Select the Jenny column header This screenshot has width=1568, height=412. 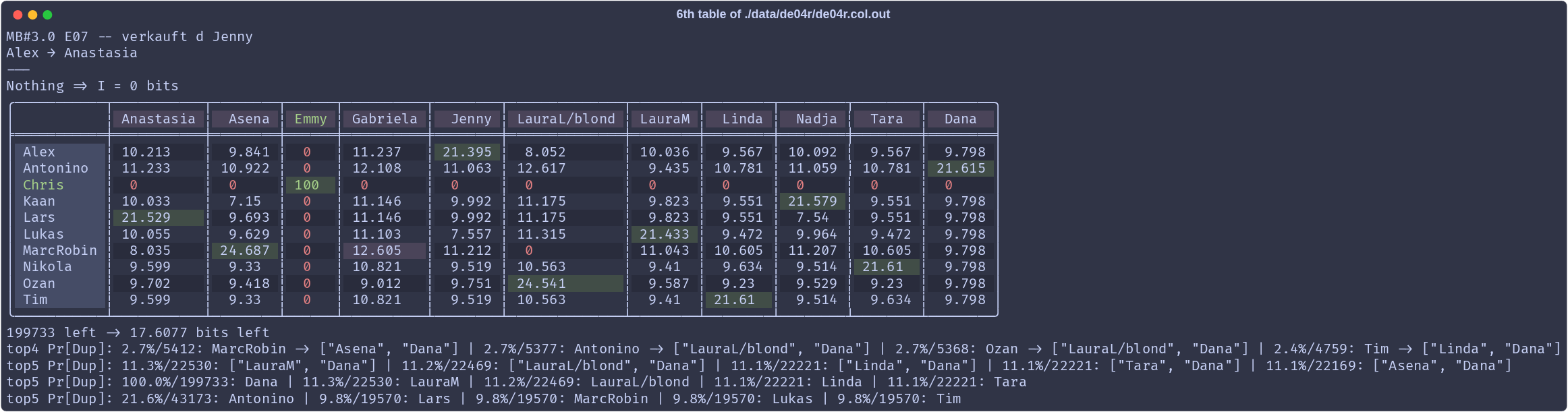(x=467, y=119)
